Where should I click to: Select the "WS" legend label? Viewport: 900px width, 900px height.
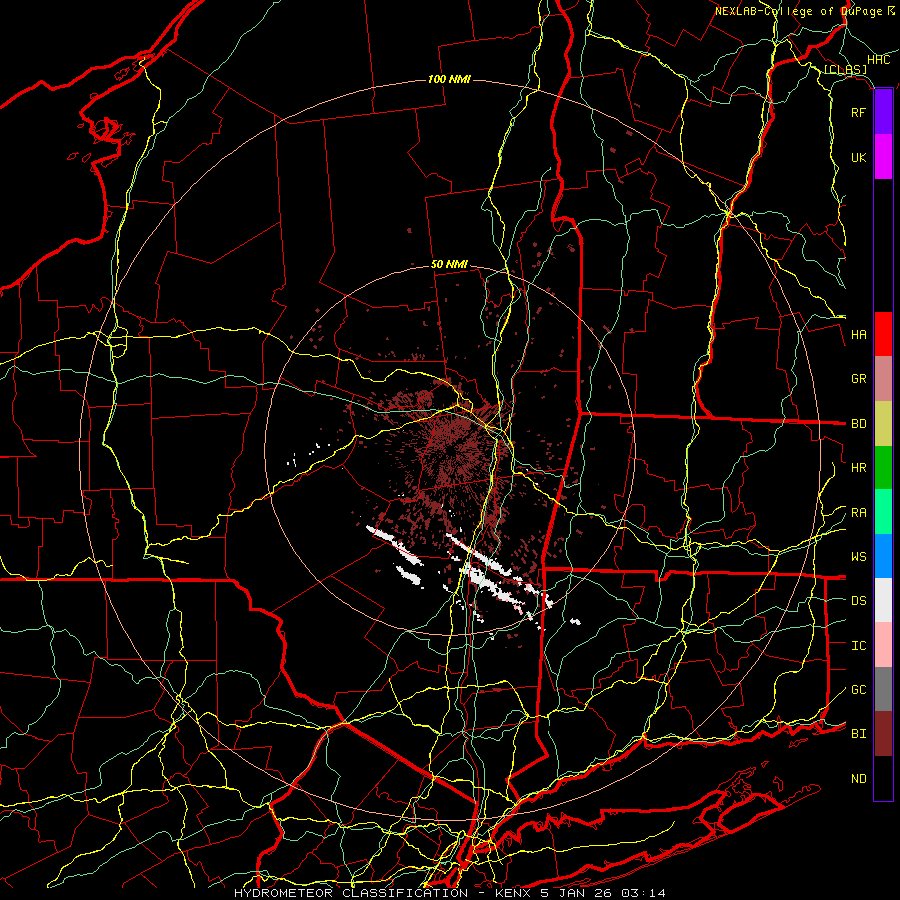coord(858,557)
